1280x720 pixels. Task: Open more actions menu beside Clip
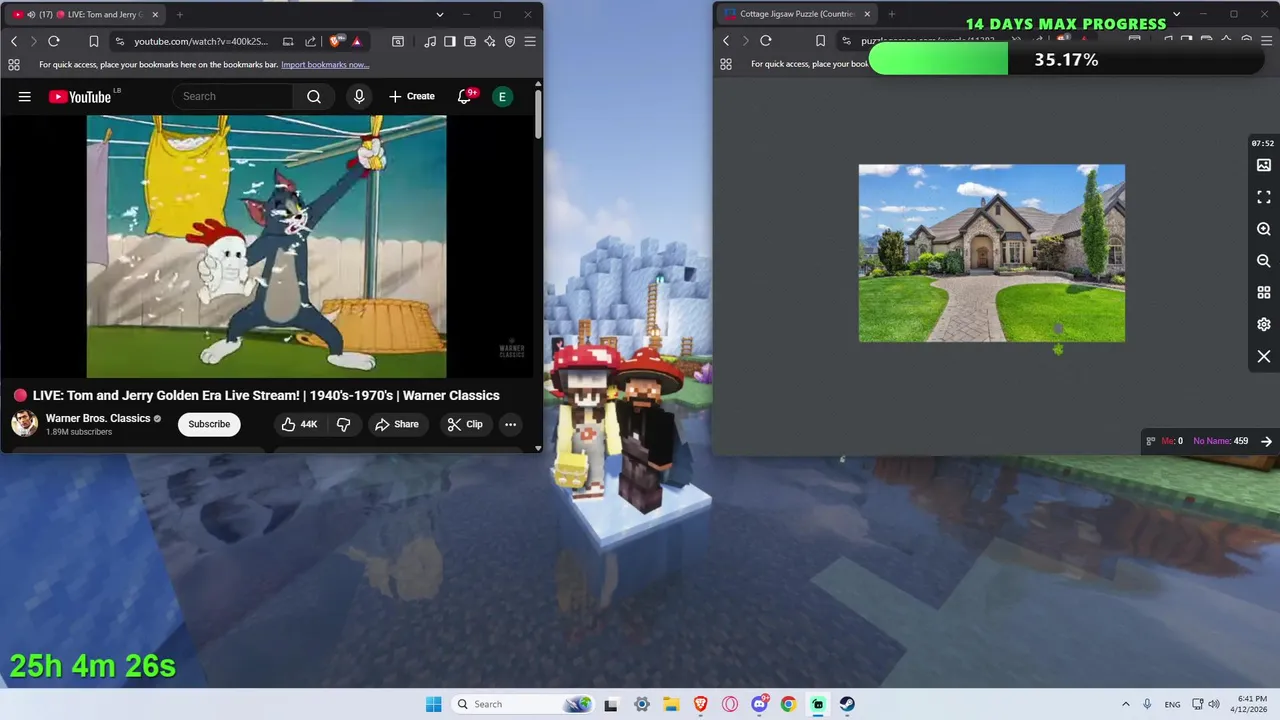(510, 424)
